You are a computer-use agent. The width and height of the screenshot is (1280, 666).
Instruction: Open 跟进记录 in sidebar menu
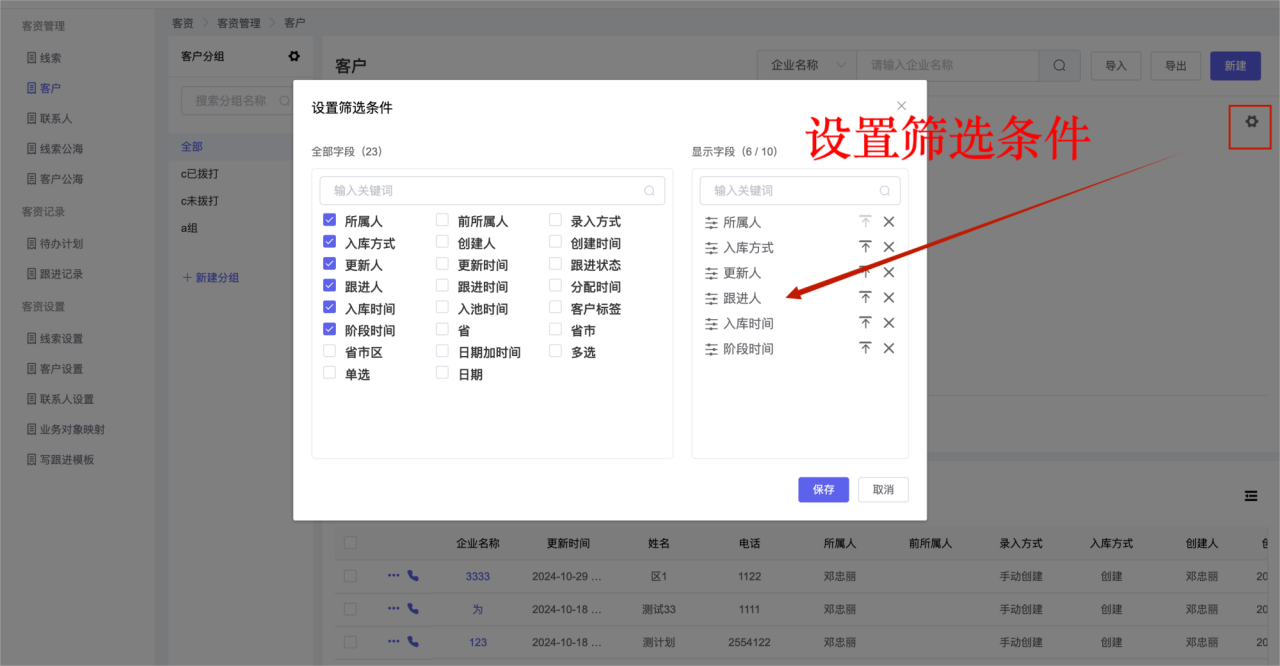point(54,274)
